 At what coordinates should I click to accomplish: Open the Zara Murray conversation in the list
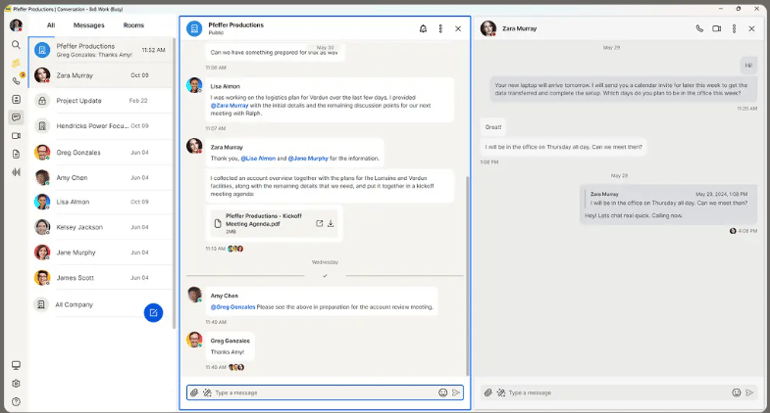[101, 75]
